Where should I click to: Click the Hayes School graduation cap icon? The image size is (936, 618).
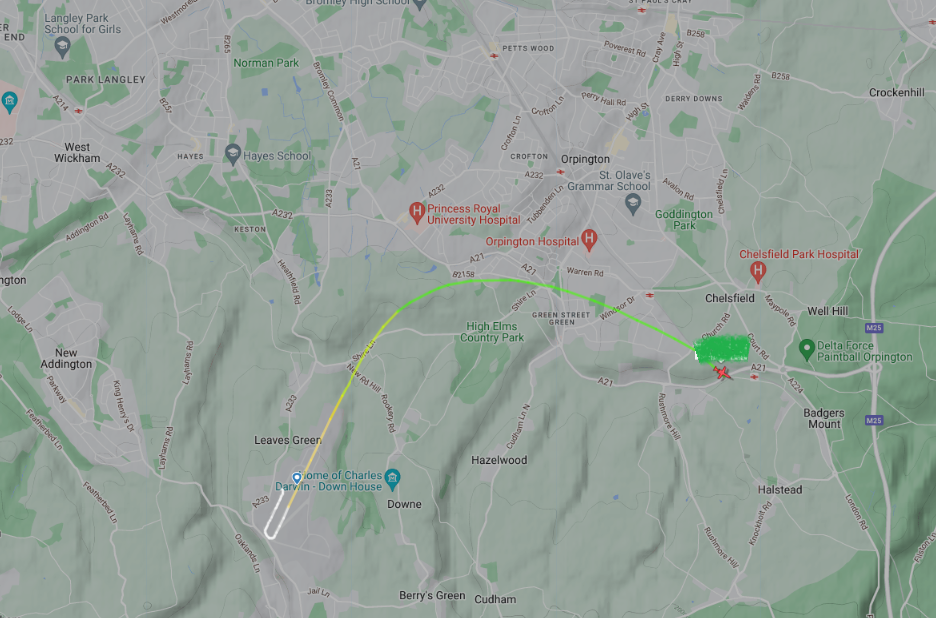click(233, 154)
